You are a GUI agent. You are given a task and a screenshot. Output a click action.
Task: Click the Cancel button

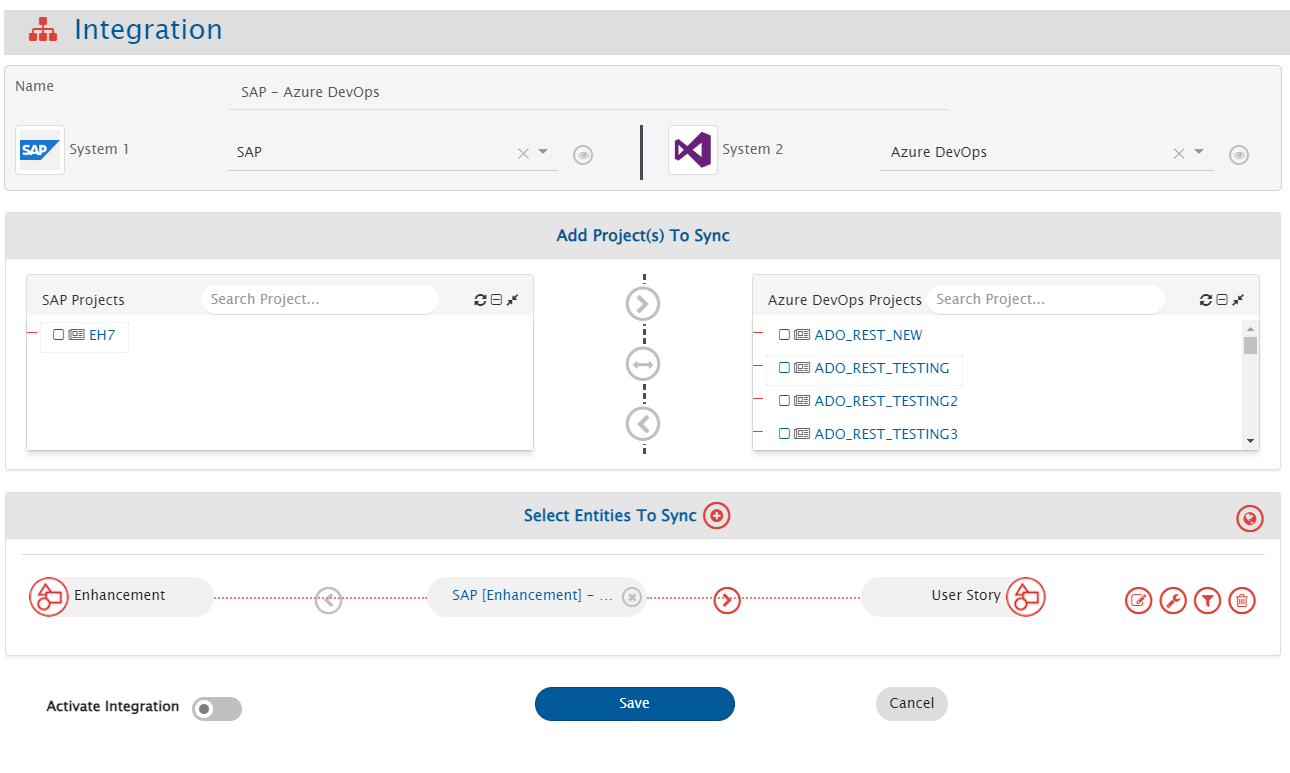click(911, 703)
